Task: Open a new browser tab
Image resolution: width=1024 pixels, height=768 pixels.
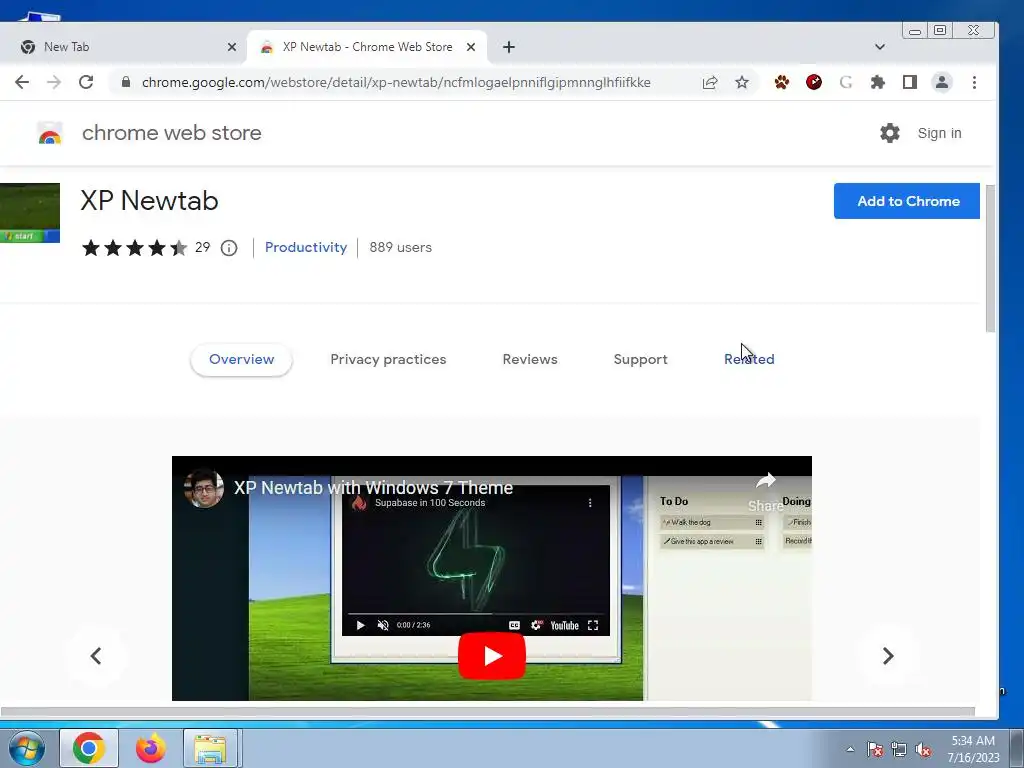Action: [x=509, y=47]
